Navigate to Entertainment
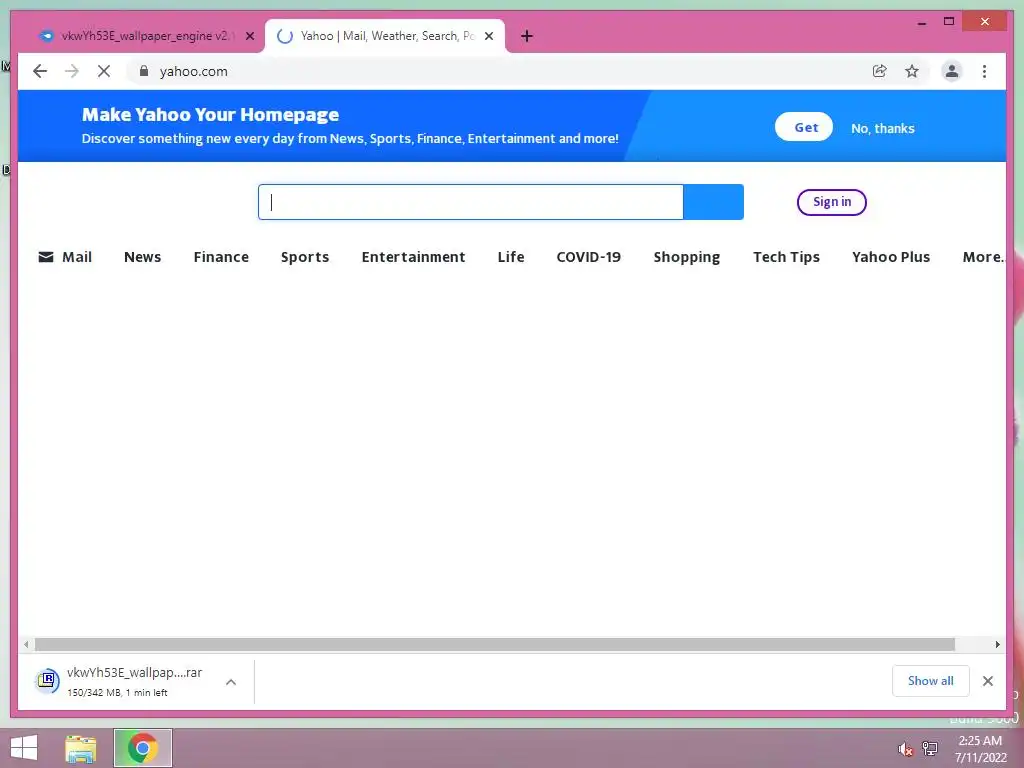 click(x=413, y=257)
